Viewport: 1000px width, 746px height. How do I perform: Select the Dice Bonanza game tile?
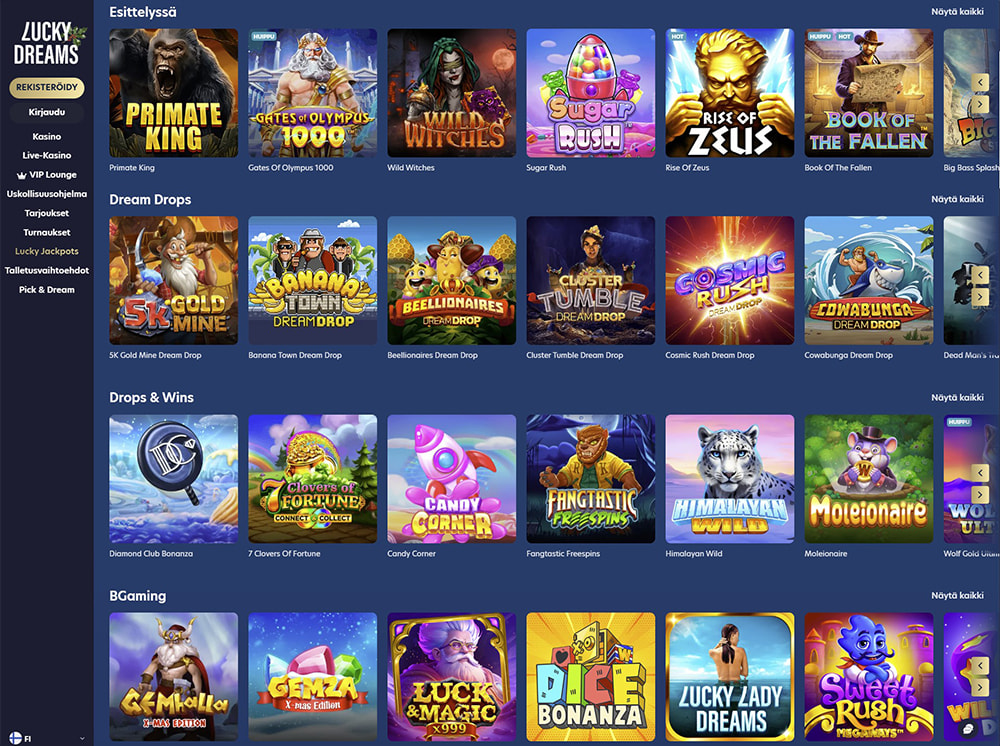(591, 677)
